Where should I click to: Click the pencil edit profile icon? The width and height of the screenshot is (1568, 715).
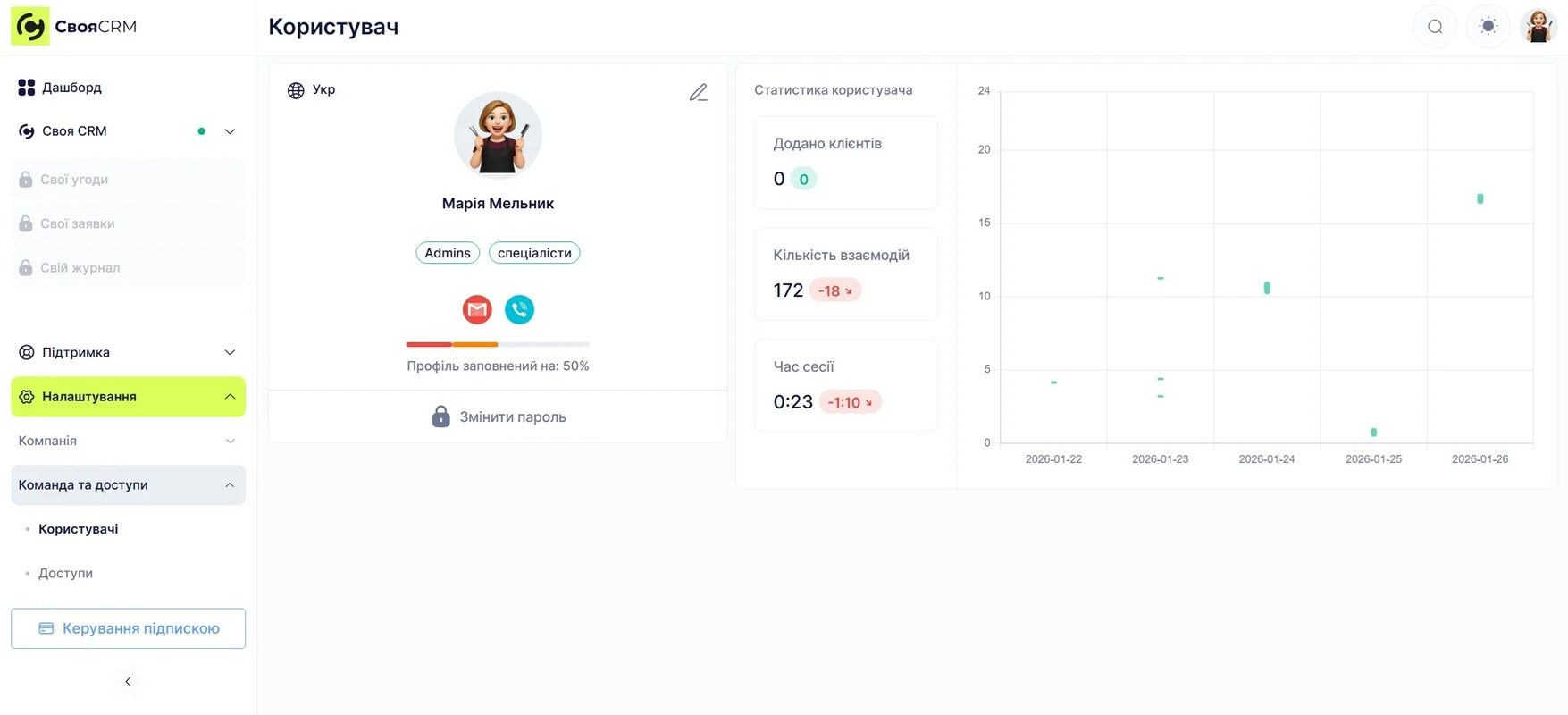tap(698, 92)
